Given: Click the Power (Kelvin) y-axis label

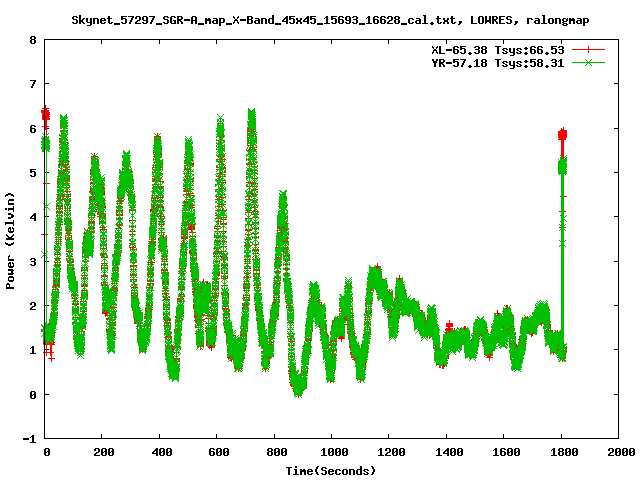Looking at the screenshot, I should pos(10,241).
